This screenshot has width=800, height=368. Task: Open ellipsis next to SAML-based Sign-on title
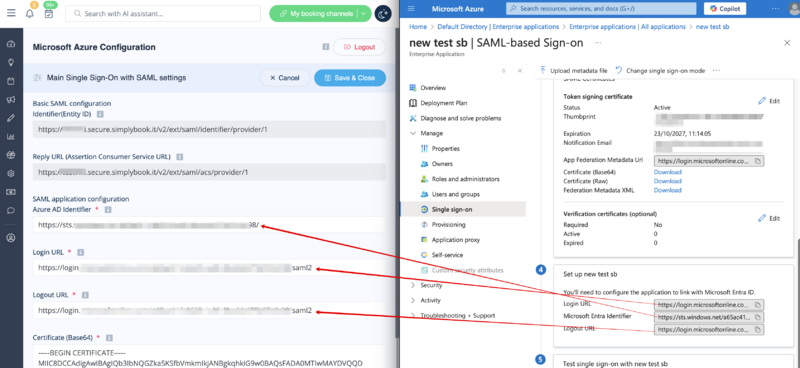[598, 42]
